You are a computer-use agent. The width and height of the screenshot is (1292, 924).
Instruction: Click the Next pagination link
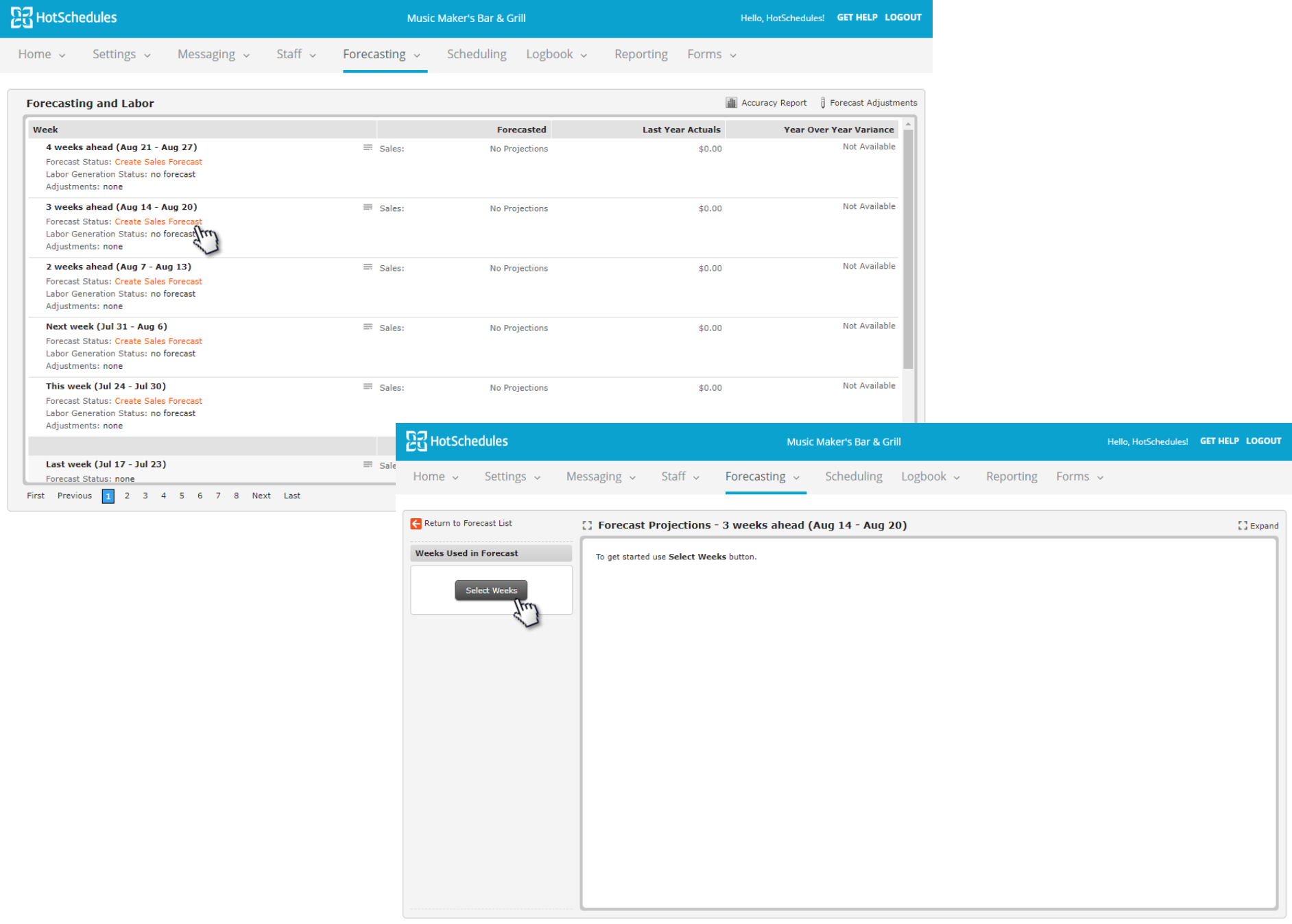point(261,496)
